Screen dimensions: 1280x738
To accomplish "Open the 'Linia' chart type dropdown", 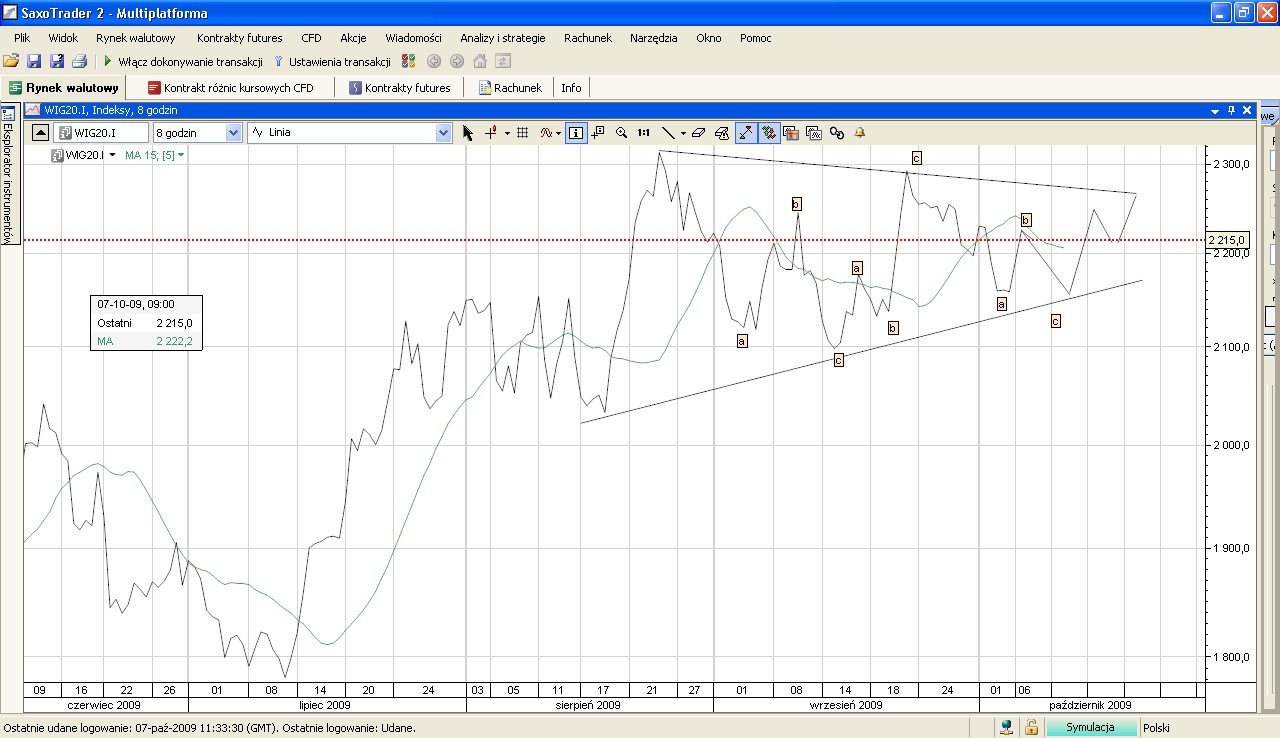I will [x=443, y=133].
